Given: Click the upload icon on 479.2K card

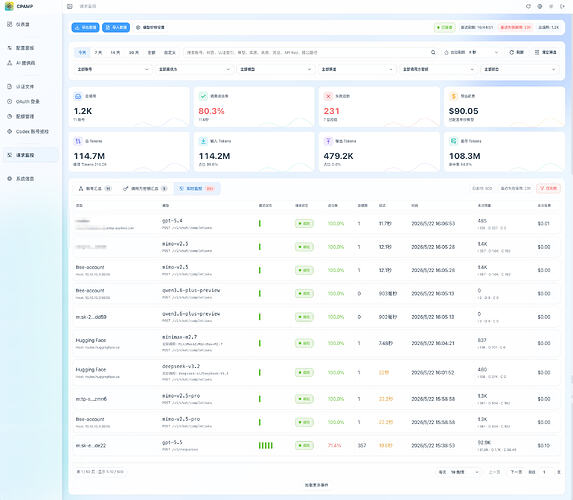Looking at the screenshot, I should point(328,141).
